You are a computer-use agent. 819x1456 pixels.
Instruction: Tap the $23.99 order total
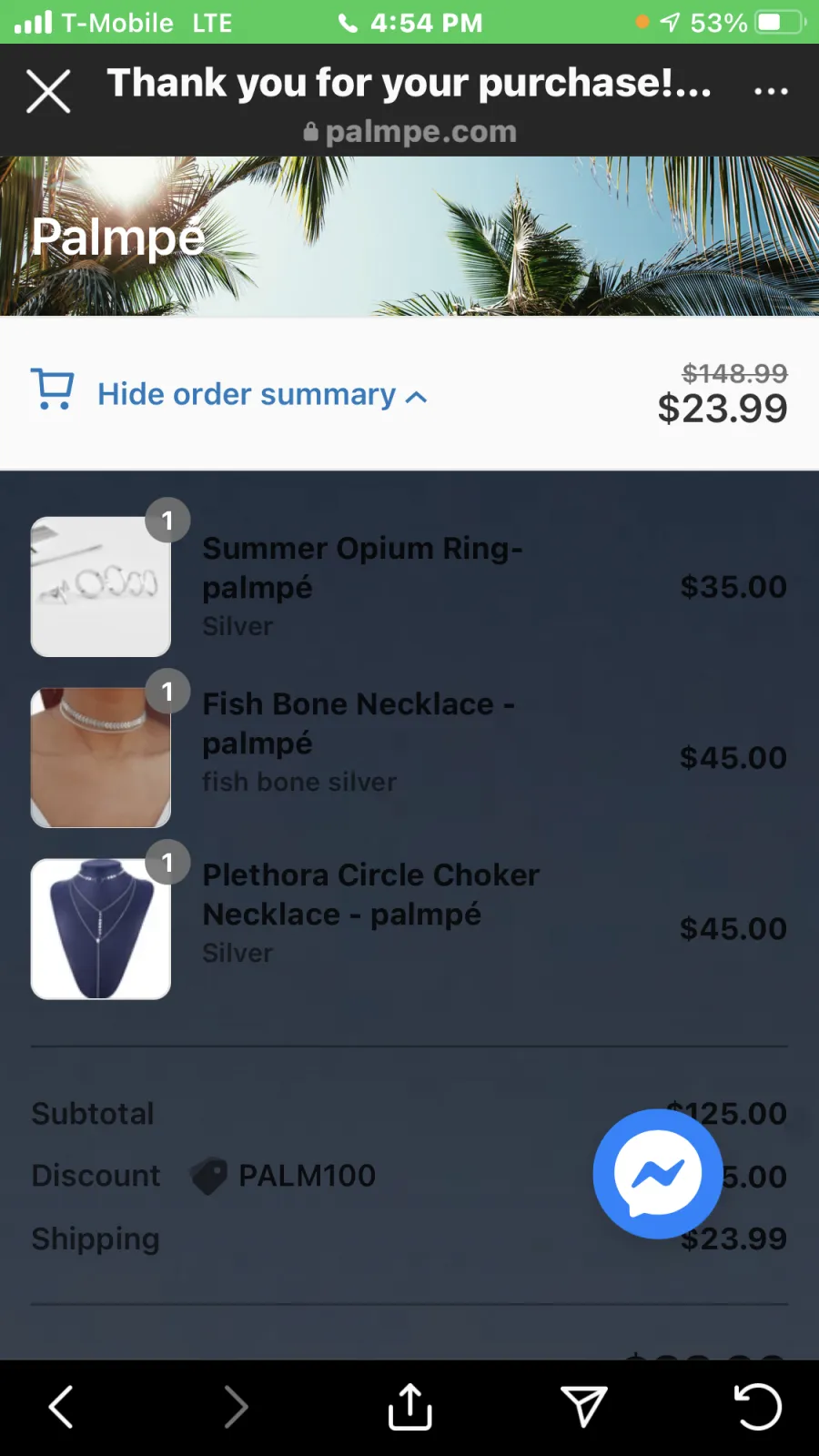coord(723,409)
